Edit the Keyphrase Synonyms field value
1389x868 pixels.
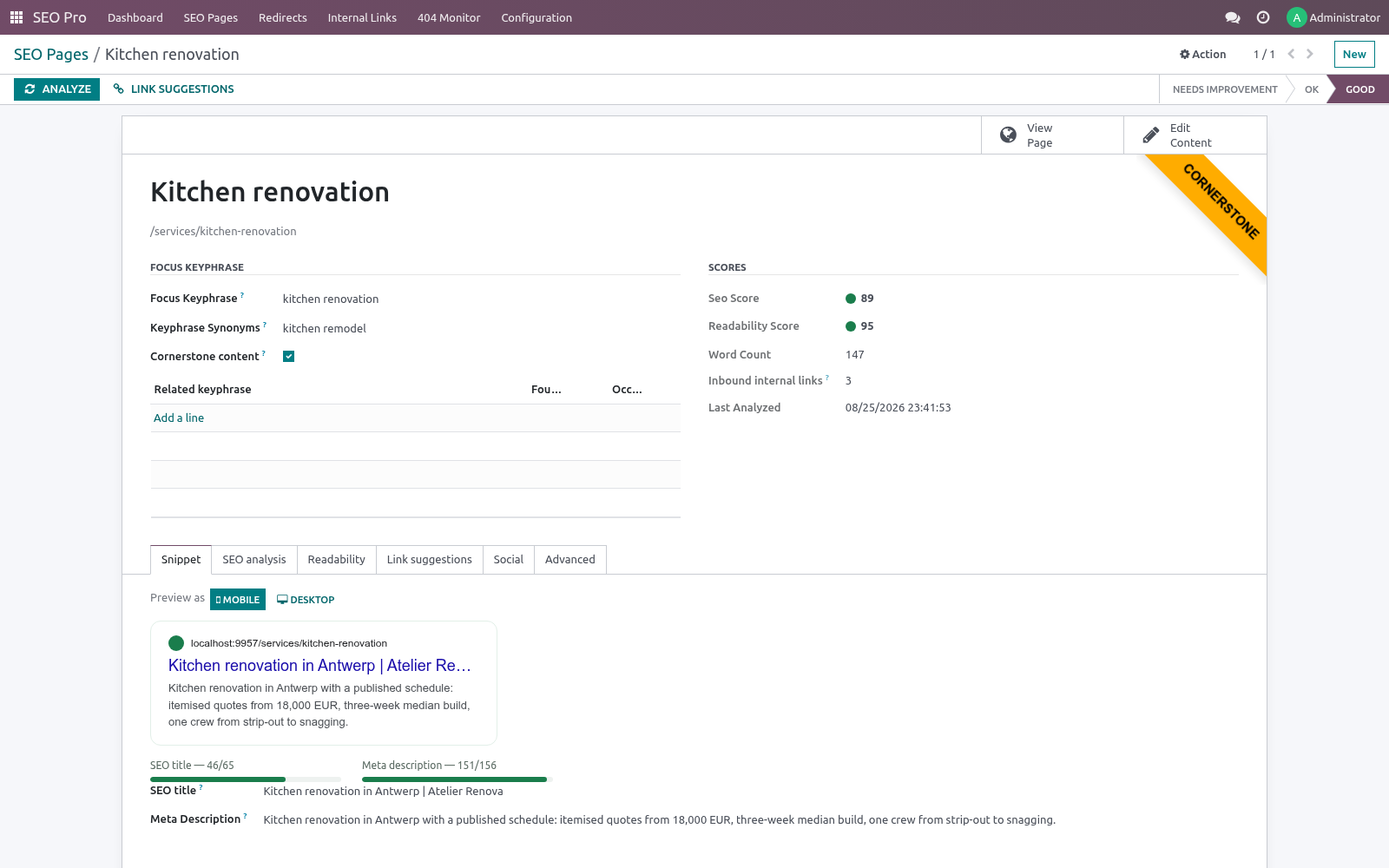point(481,328)
